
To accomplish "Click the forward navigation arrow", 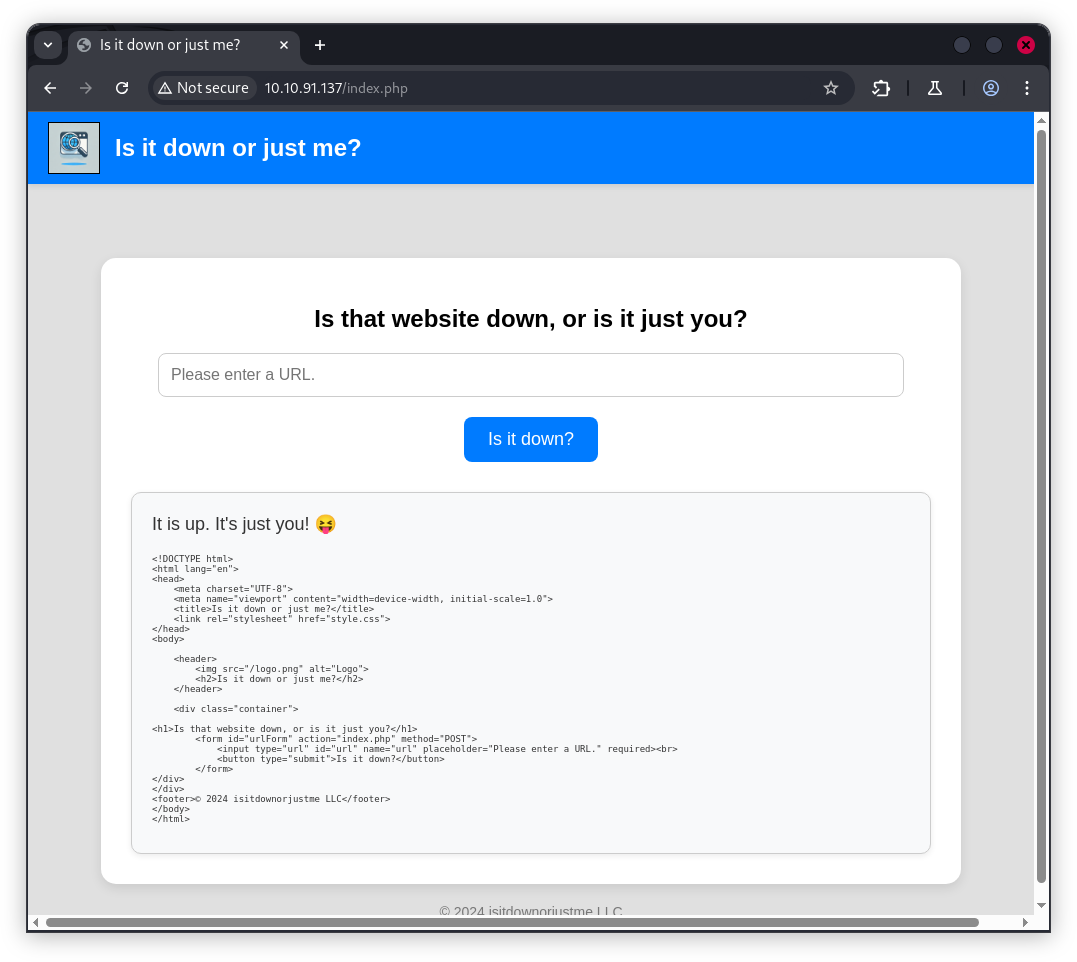I will coord(86,88).
